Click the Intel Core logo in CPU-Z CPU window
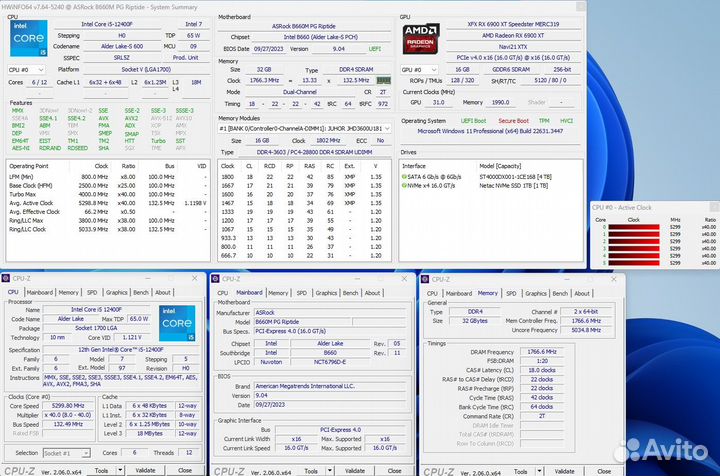 pyautogui.click(x=177, y=324)
